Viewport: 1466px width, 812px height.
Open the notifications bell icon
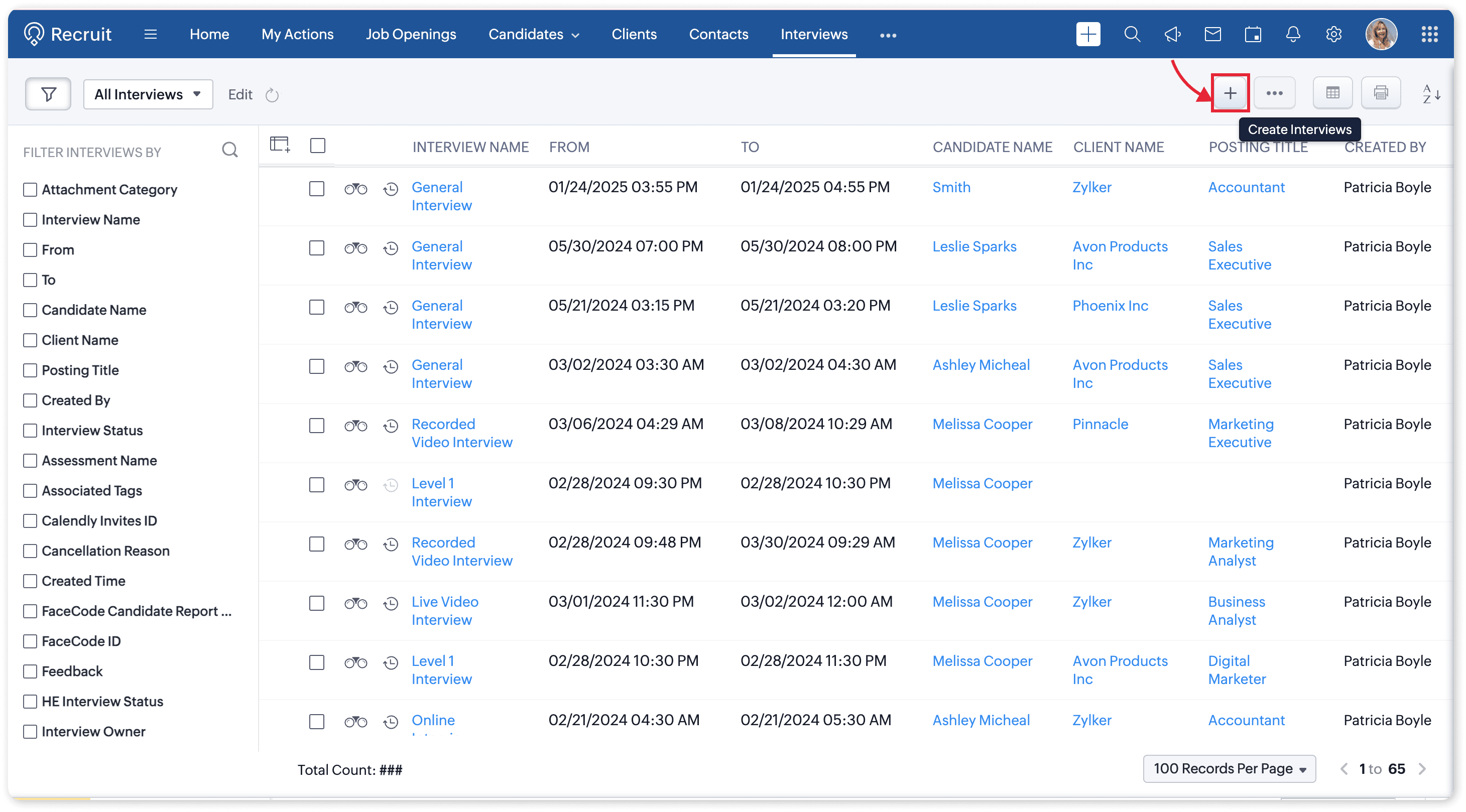[1293, 35]
